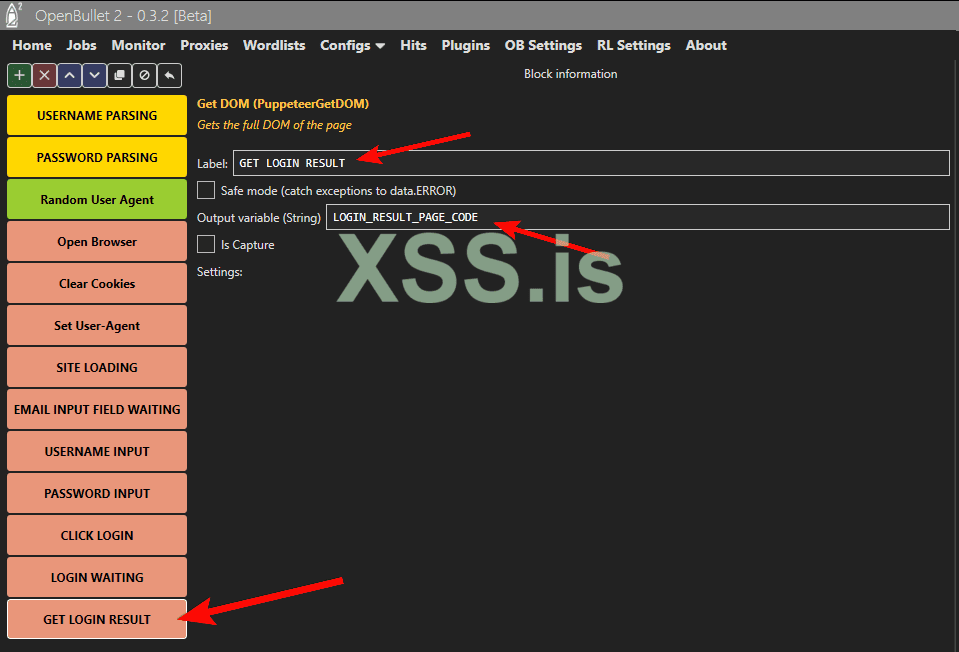Open the Hits menu
Viewport: 959px width, 652px height.
413,45
